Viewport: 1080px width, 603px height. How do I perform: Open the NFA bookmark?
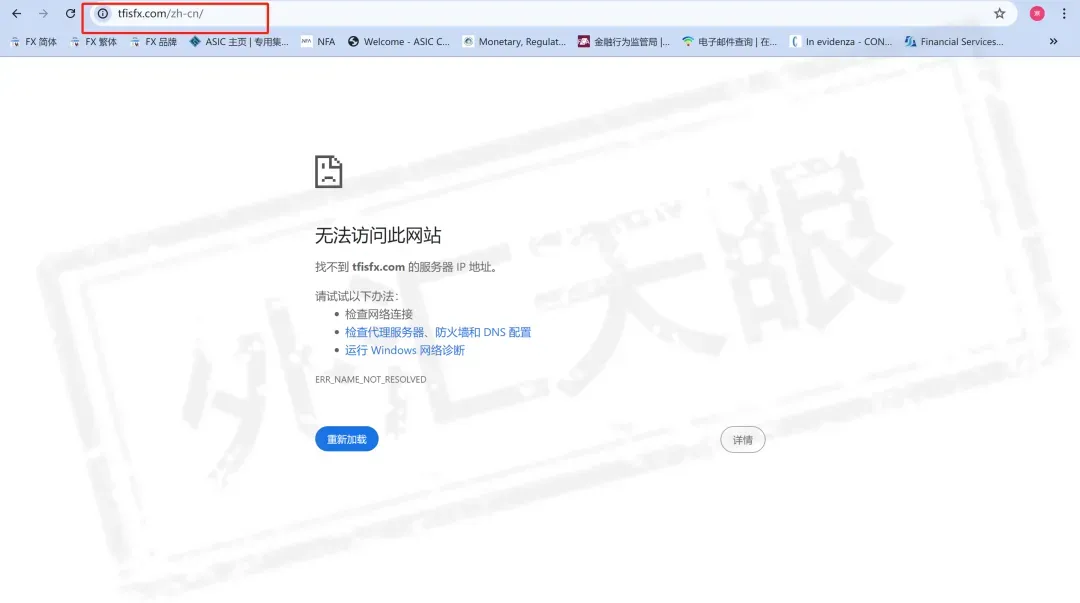pos(318,41)
